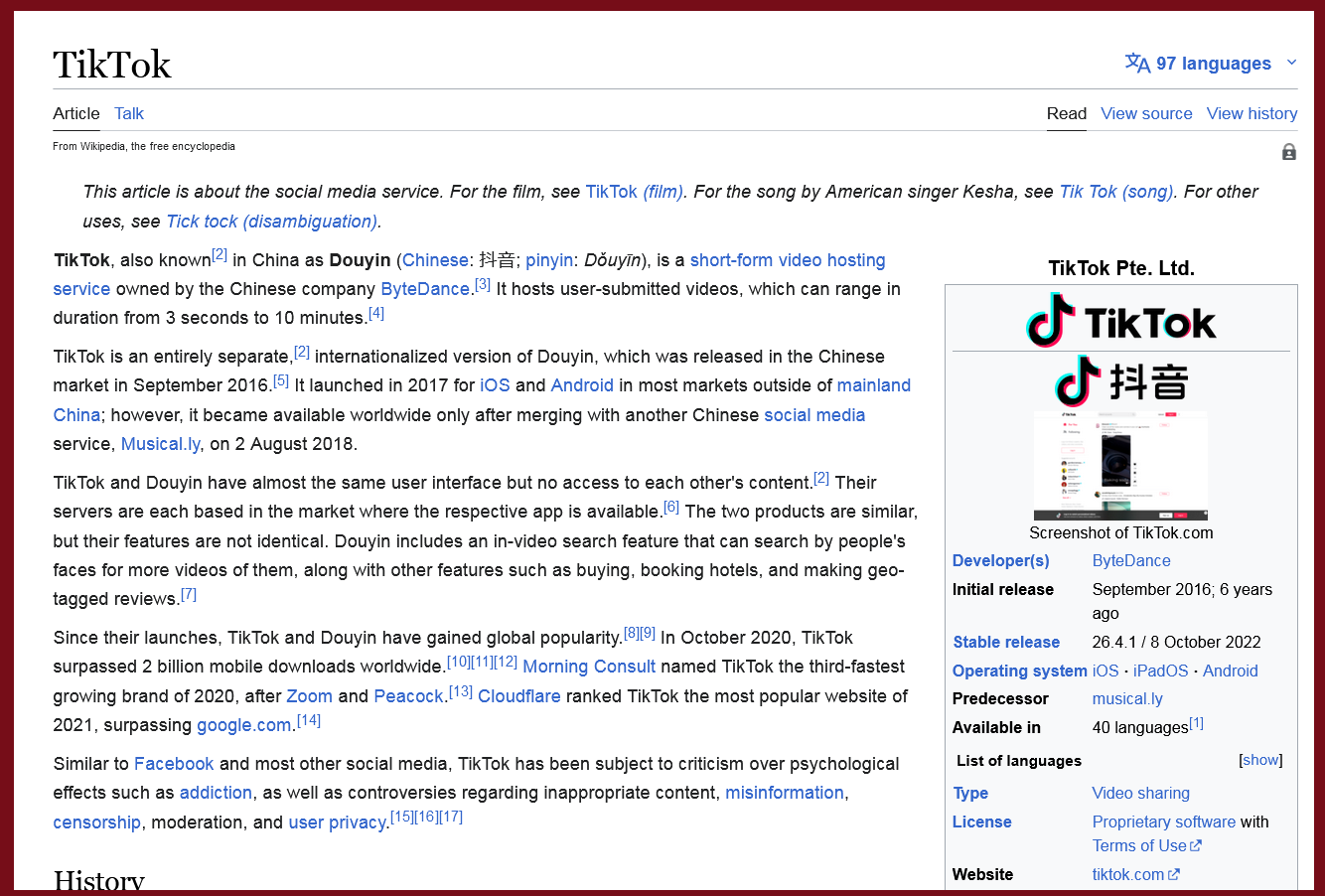
Task: Open the Chinese language link
Action: [435, 260]
